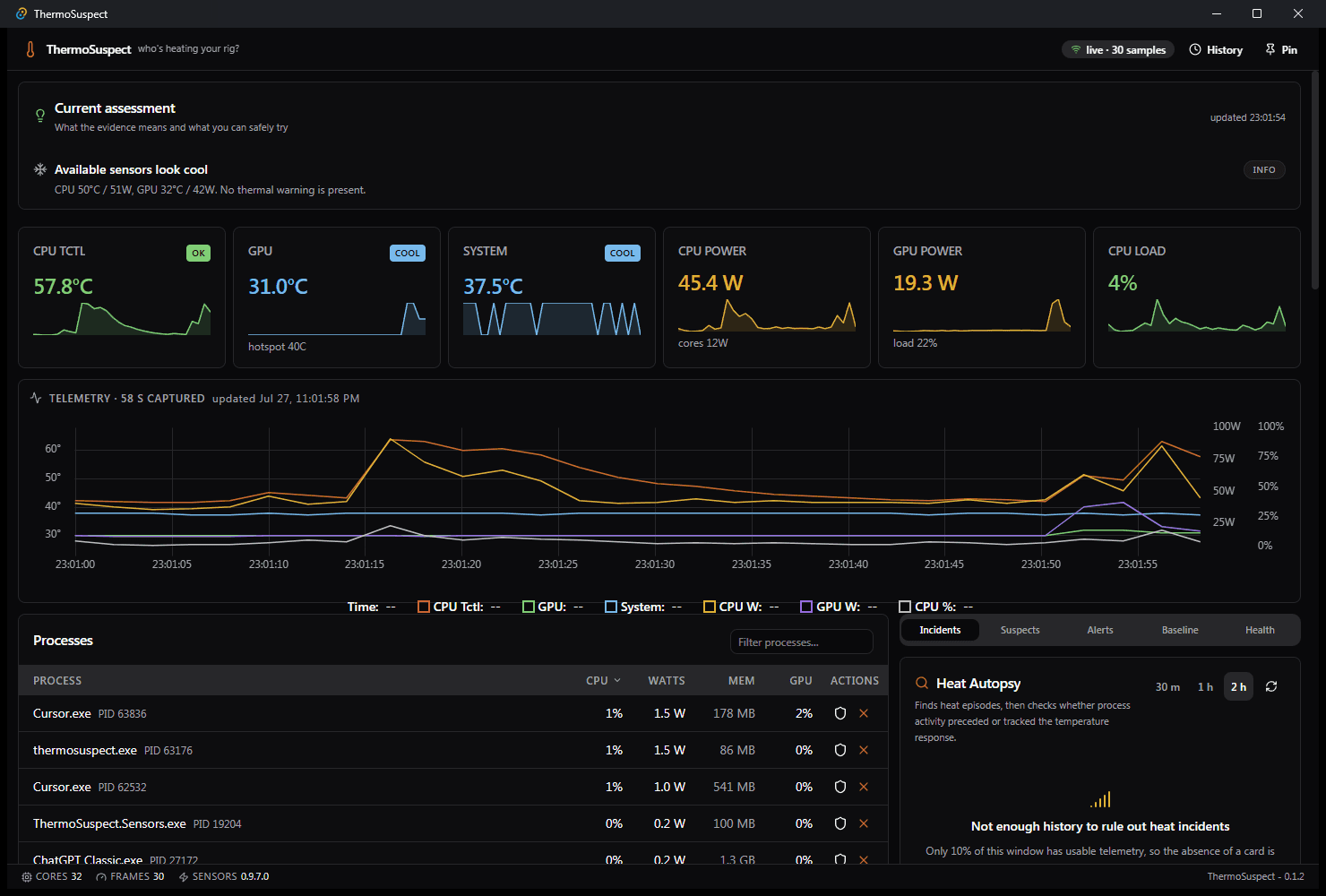1326x896 pixels.
Task: Click the History button
Action: 1216,50
